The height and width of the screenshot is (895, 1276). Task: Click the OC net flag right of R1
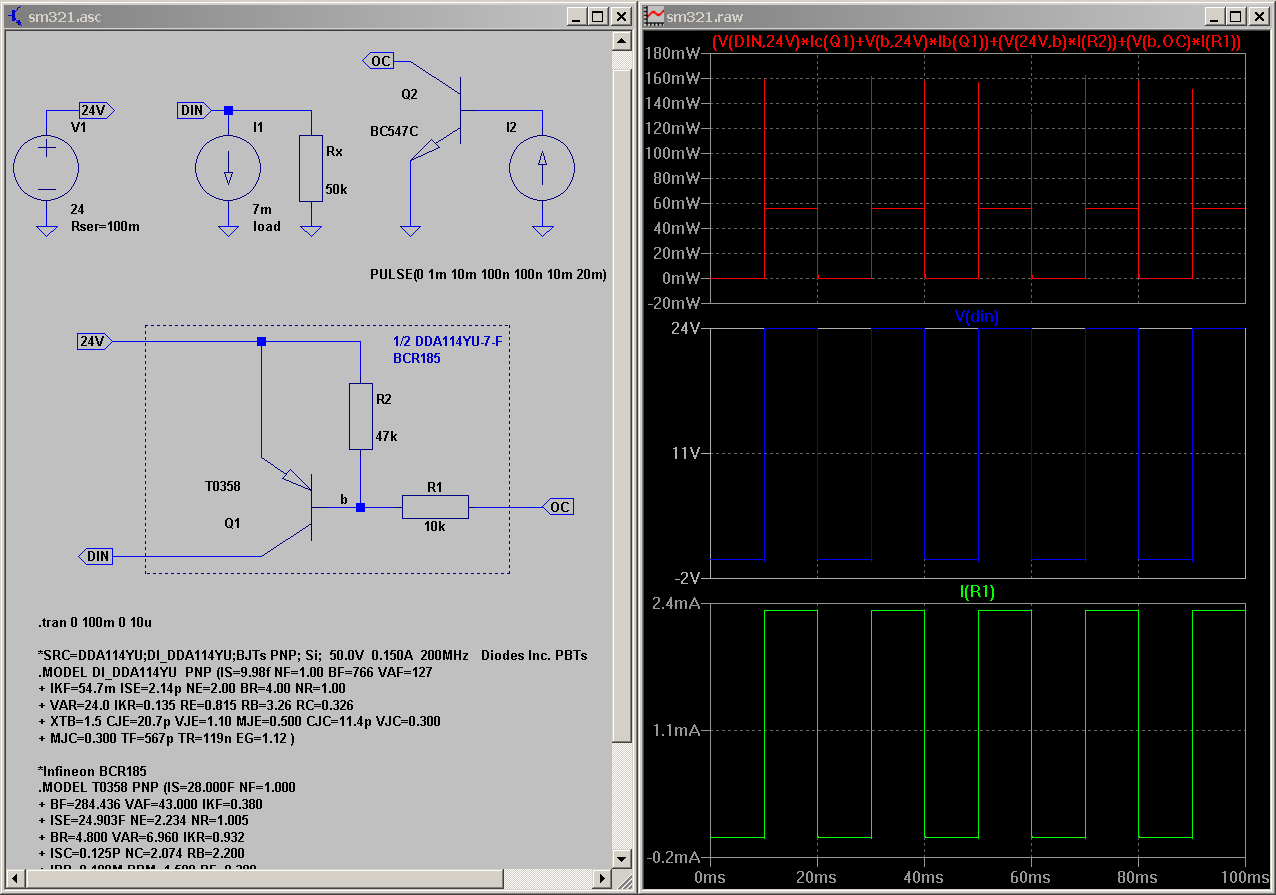pos(559,507)
